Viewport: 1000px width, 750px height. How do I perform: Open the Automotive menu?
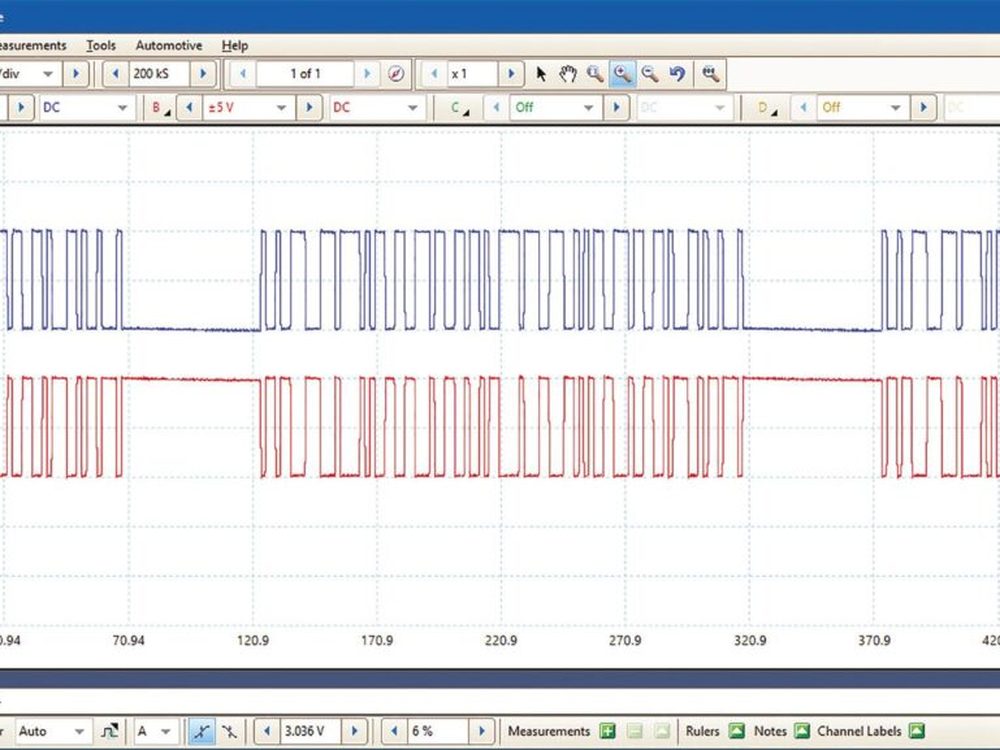169,45
